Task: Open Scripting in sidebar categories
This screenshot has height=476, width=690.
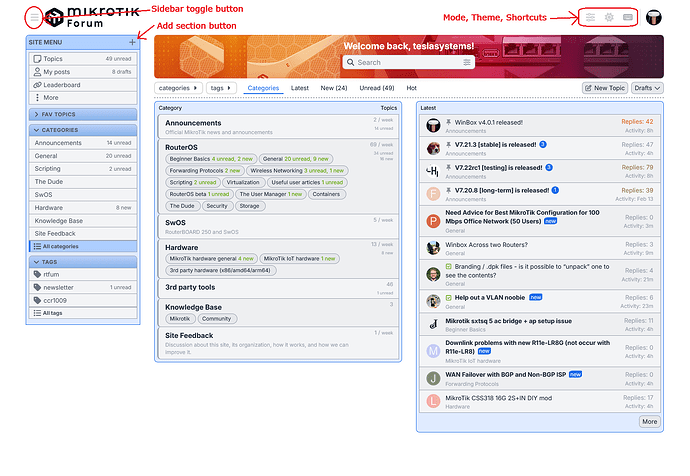Action: point(83,168)
